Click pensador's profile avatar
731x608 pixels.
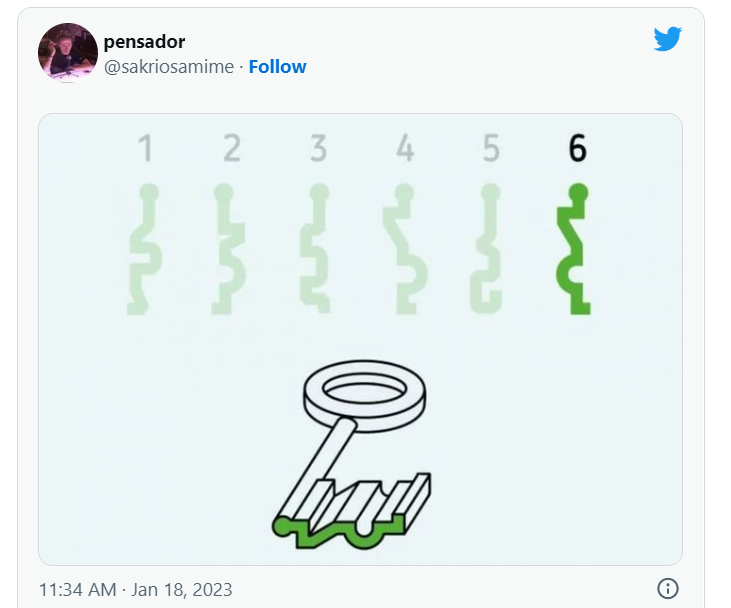[x=67, y=51]
